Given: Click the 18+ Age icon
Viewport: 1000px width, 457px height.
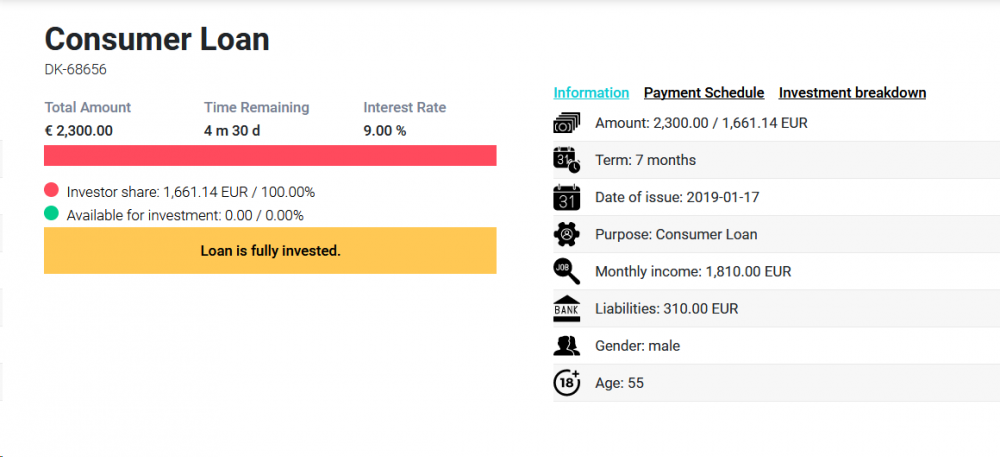Looking at the screenshot, I should click(566, 383).
